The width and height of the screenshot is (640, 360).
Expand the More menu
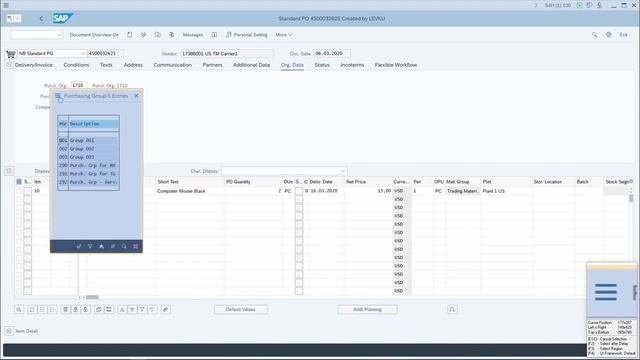pyautogui.click(x=284, y=35)
